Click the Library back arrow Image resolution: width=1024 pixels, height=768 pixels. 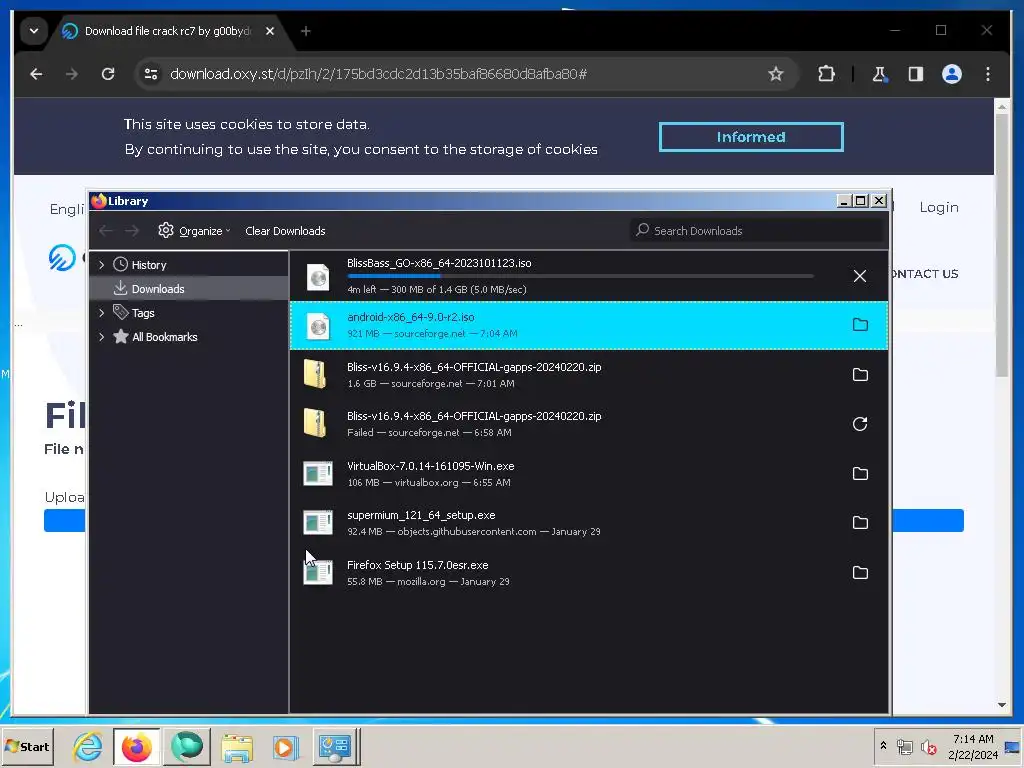(106, 231)
